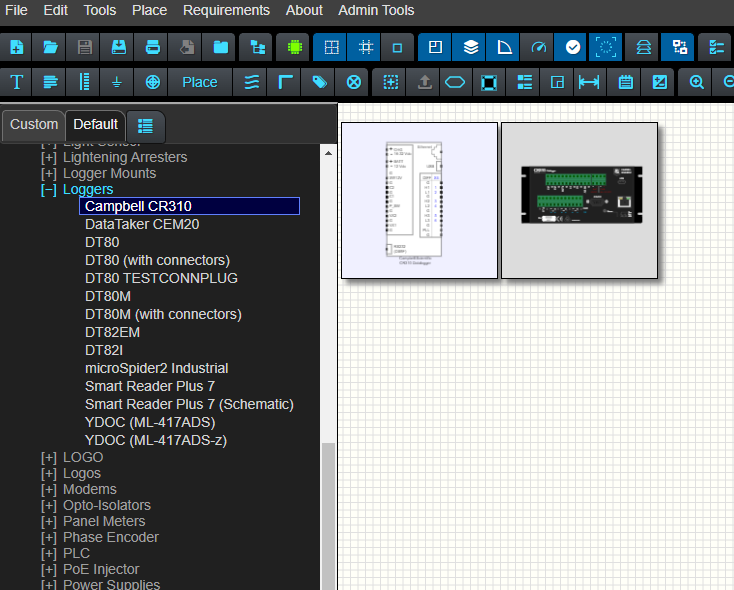
Task: Expand the LOGO category
Action: (x=49, y=457)
